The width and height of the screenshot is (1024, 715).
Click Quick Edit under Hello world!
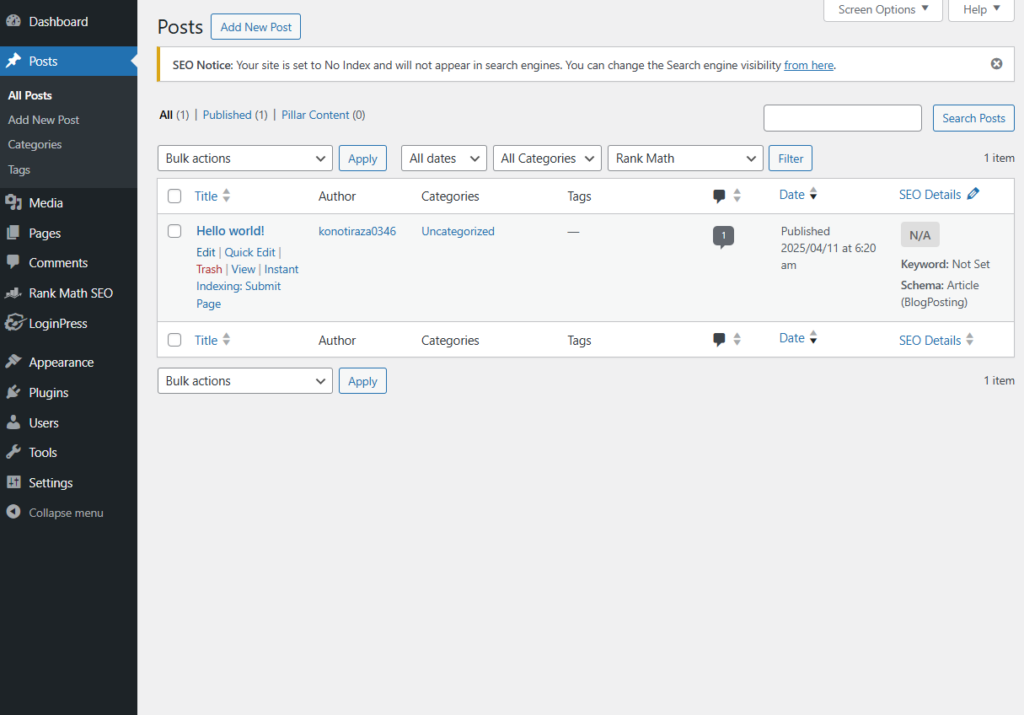click(249, 252)
